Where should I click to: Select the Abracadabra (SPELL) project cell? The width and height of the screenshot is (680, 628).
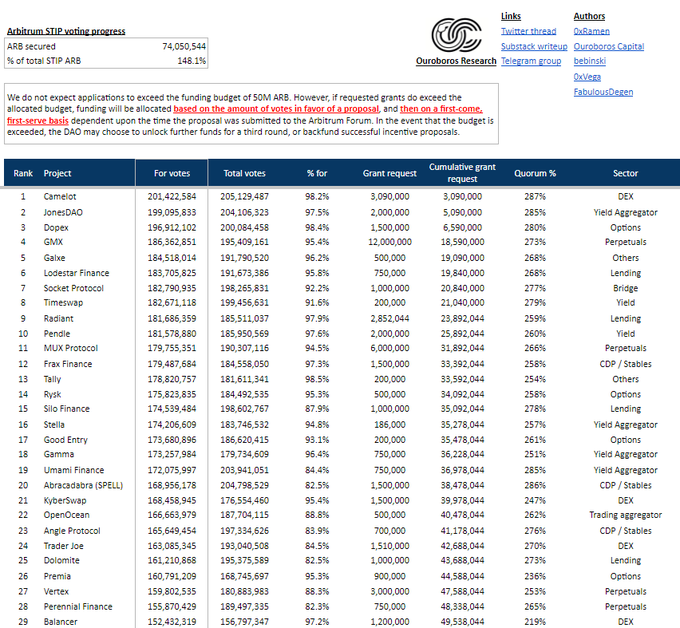click(x=83, y=486)
